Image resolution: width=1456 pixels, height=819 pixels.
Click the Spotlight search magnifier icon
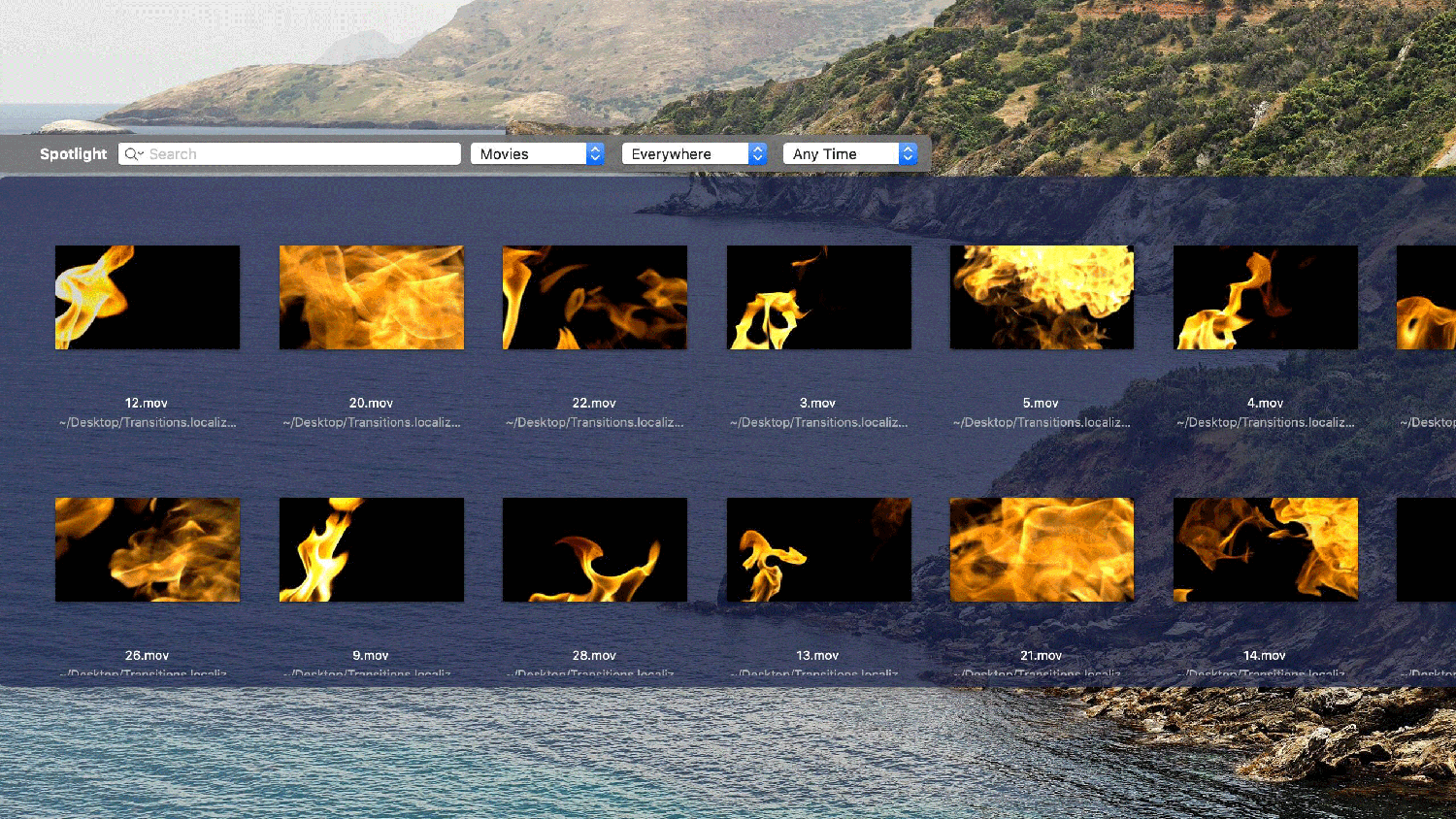point(133,154)
